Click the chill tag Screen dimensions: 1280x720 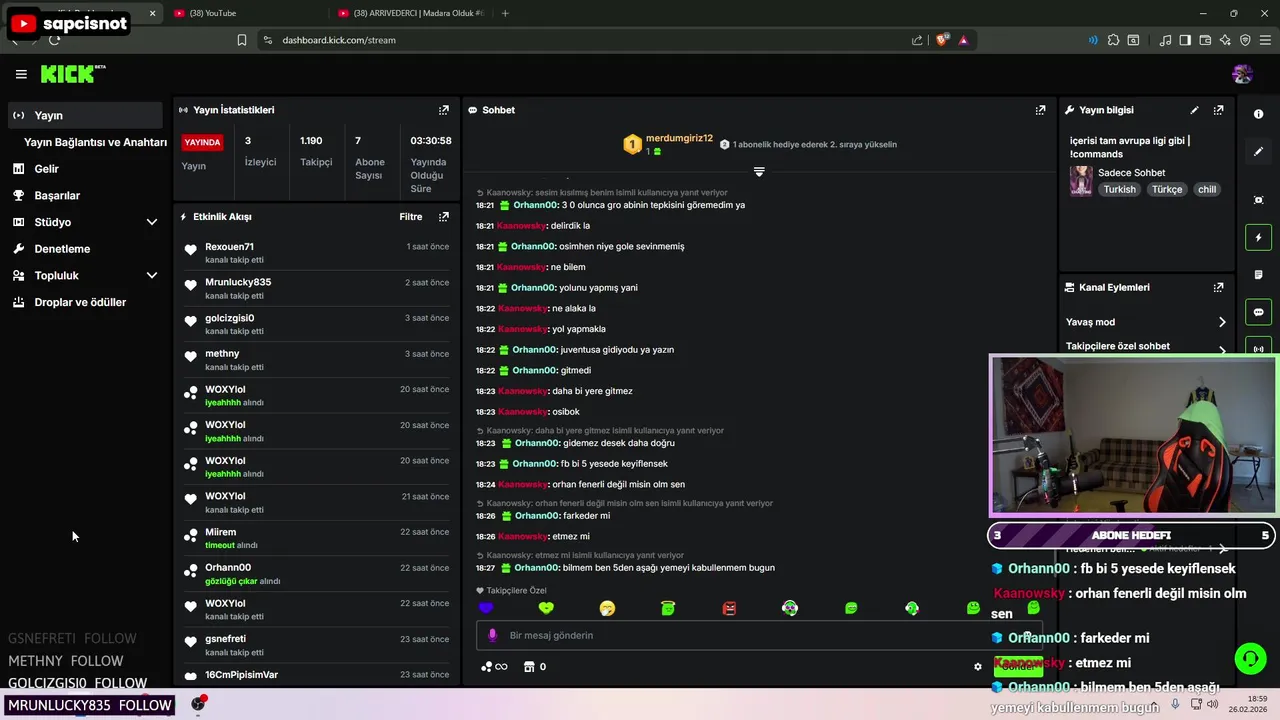point(1207,189)
